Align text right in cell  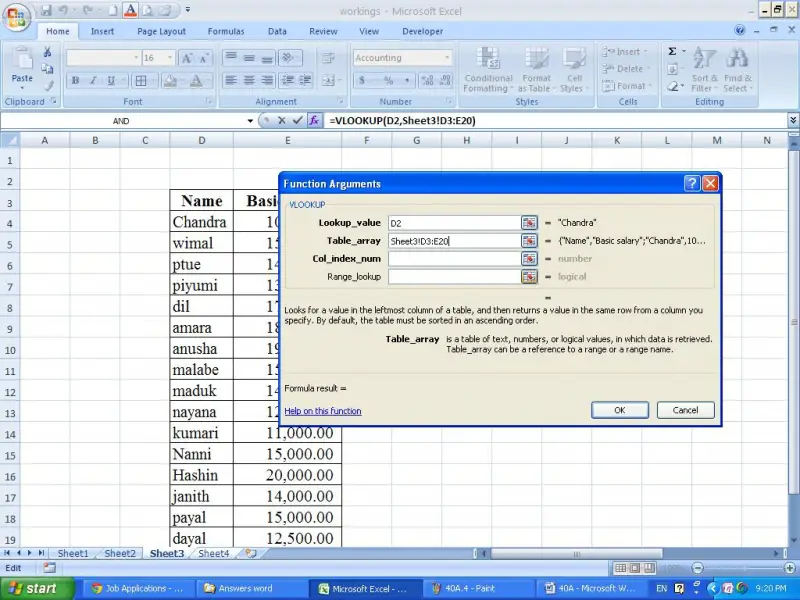click(x=267, y=81)
